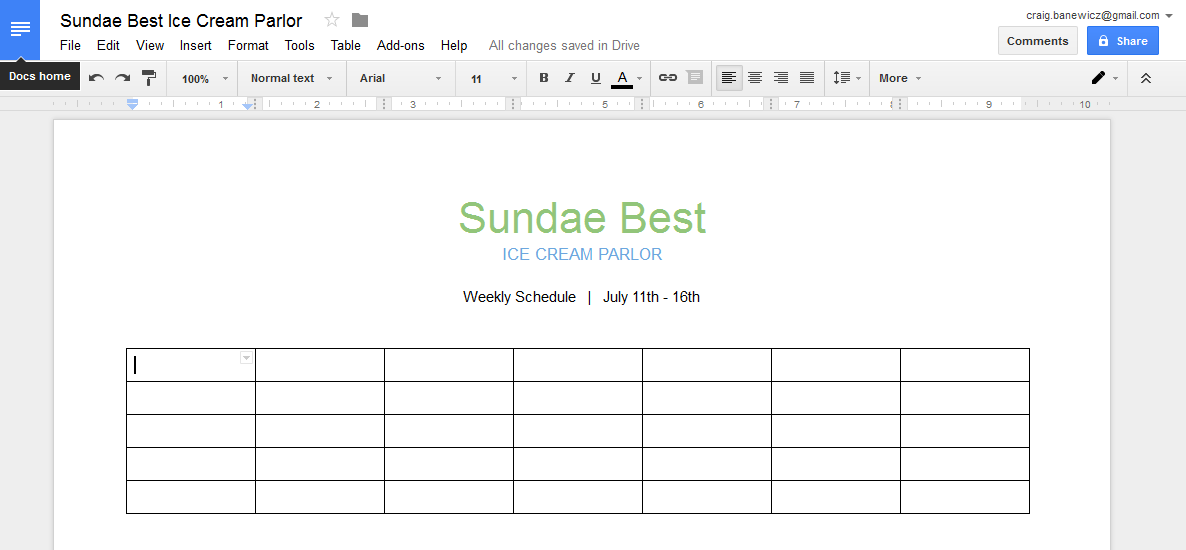The height and width of the screenshot is (550, 1186).
Task: Click the left indent marker on ruler
Action: click(132, 104)
